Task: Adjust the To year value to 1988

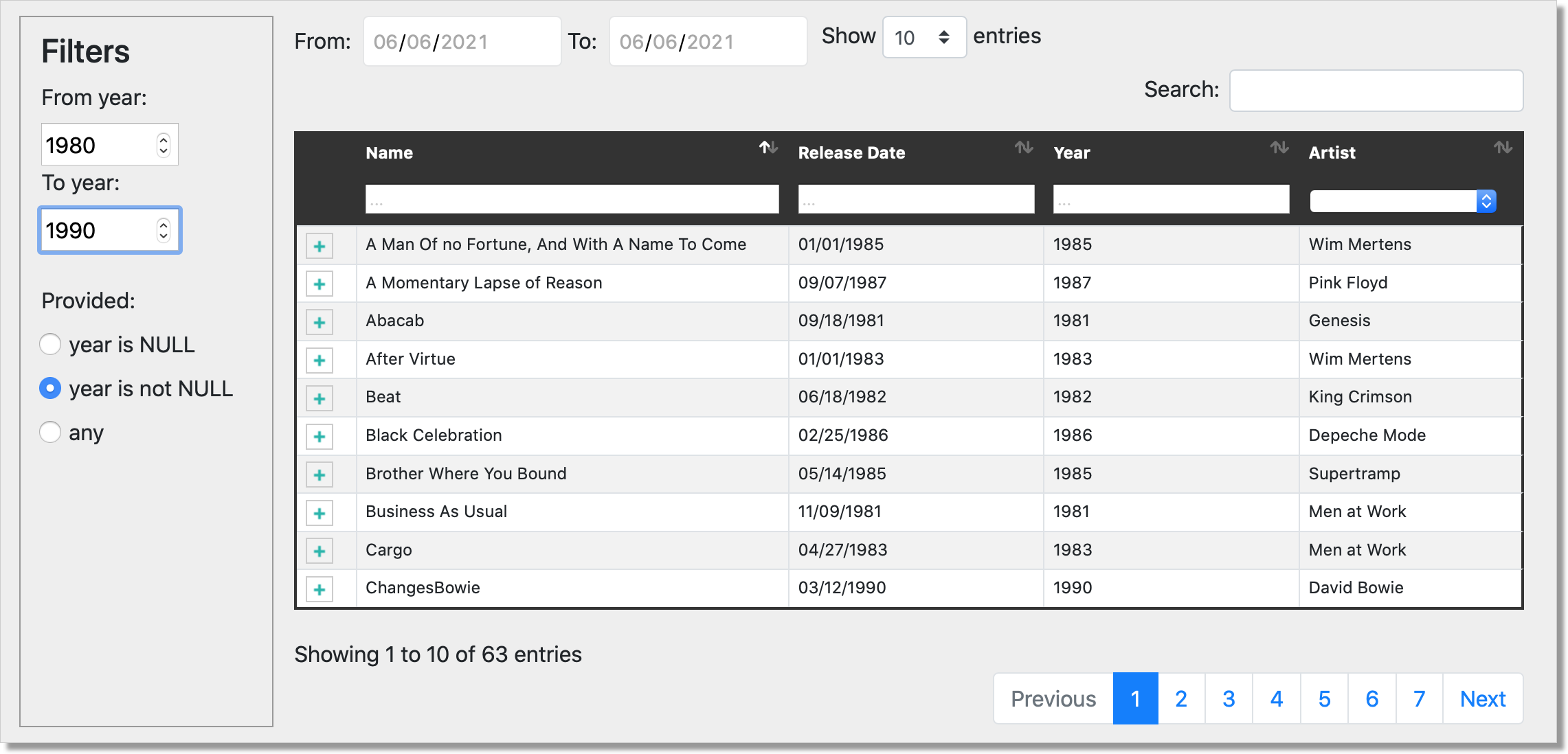Action: click(x=163, y=236)
